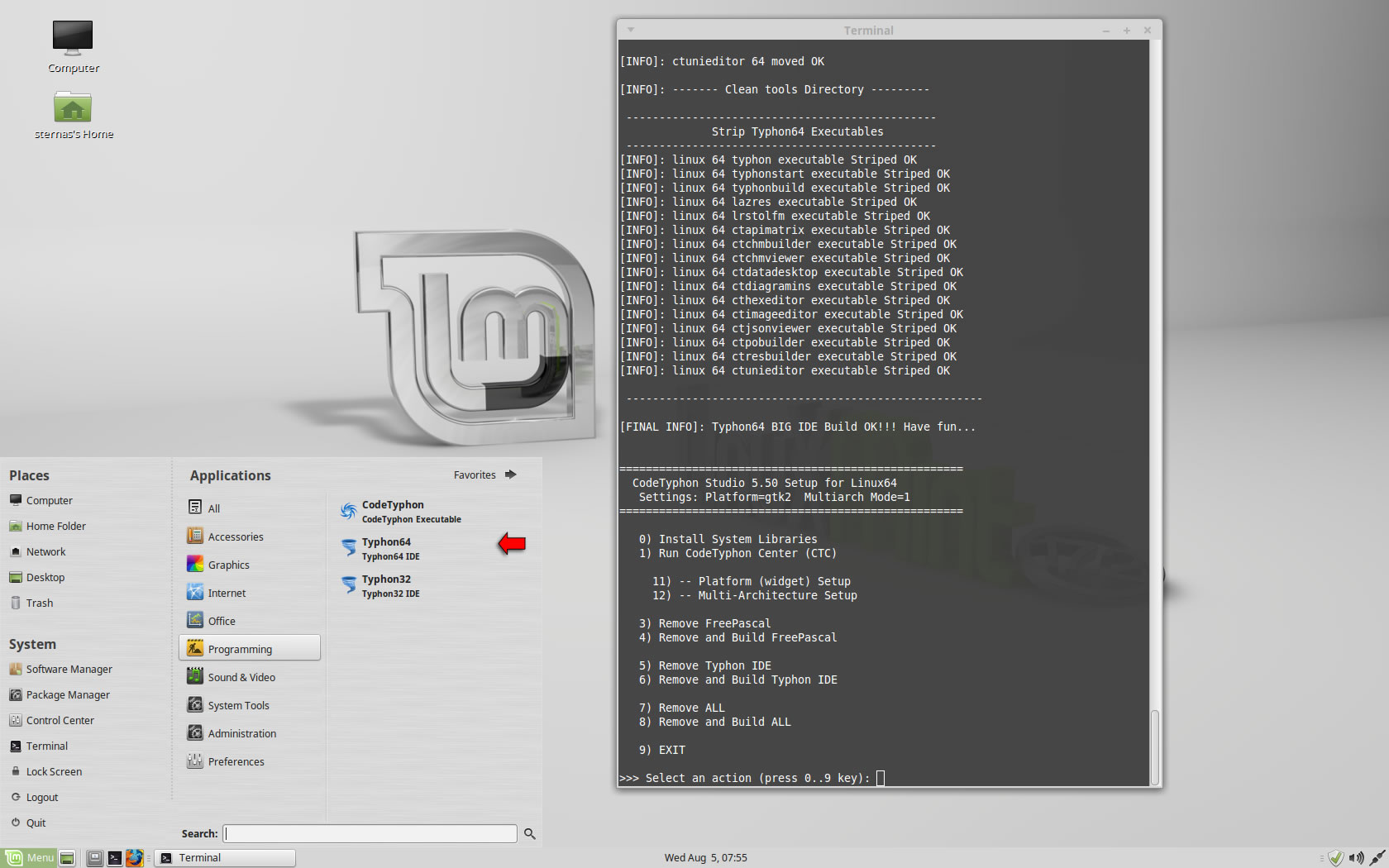The image size is (1389, 868).
Task: Select the Programming category
Action: coord(249,648)
